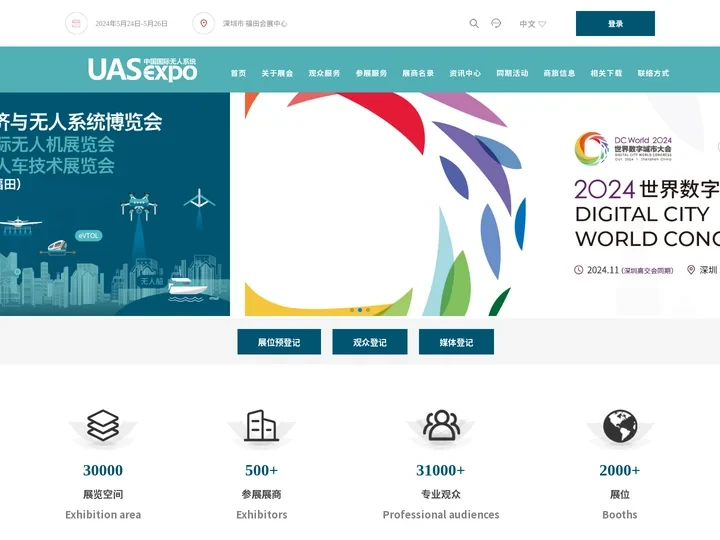Viewport: 720px width, 540px height.
Task: Click the 2000+ booths figure
Action: pyautogui.click(x=620, y=470)
